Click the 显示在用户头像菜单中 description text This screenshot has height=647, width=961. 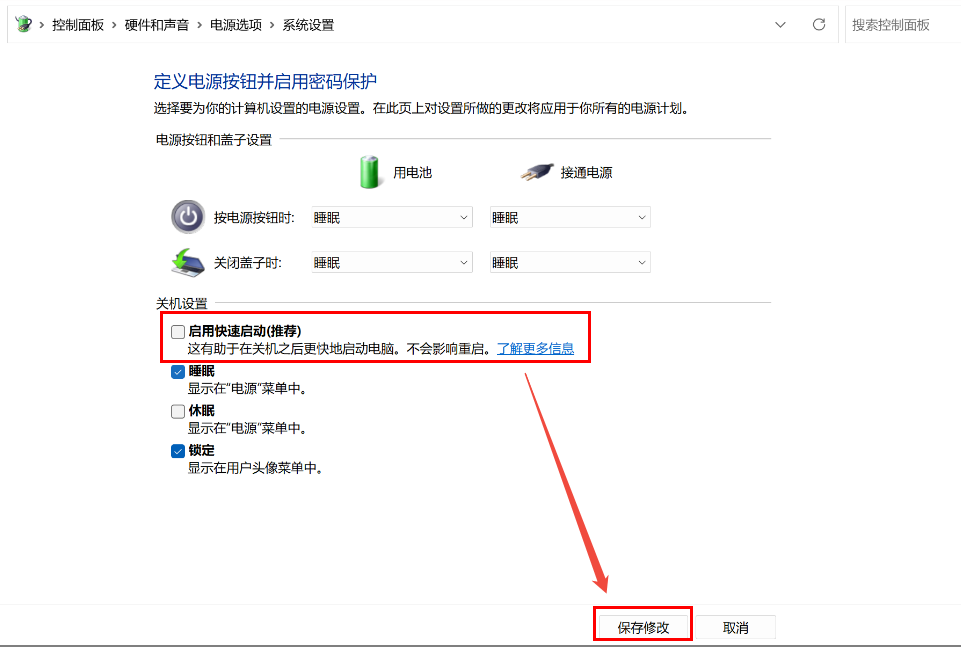click(x=254, y=468)
